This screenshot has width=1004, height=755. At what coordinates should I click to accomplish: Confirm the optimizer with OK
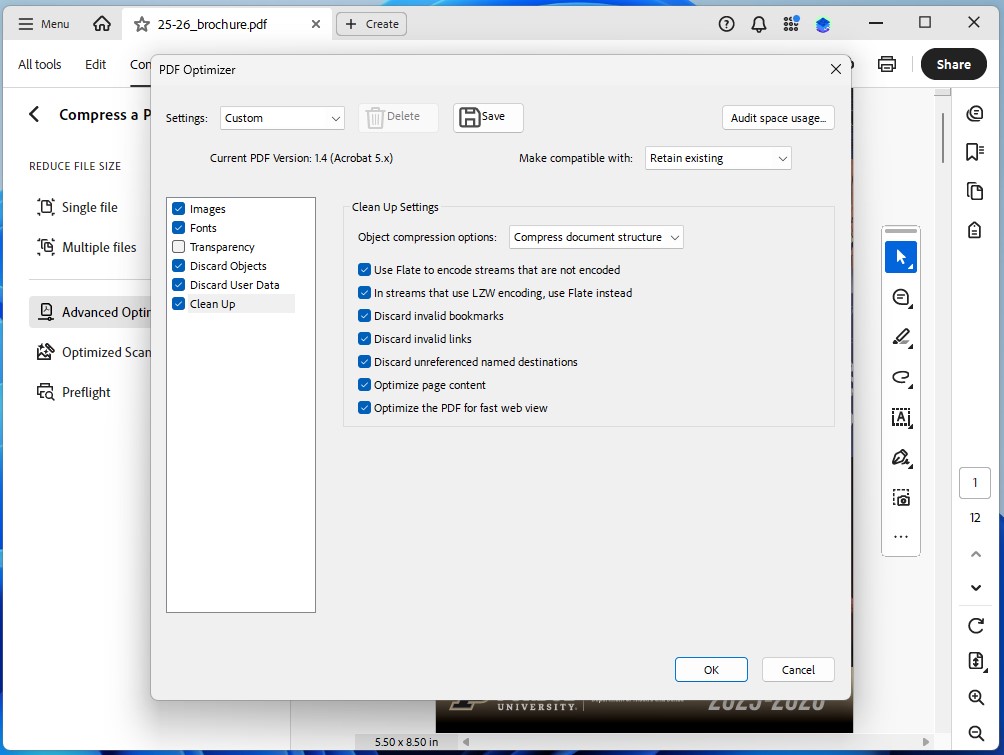[x=710, y=669]
